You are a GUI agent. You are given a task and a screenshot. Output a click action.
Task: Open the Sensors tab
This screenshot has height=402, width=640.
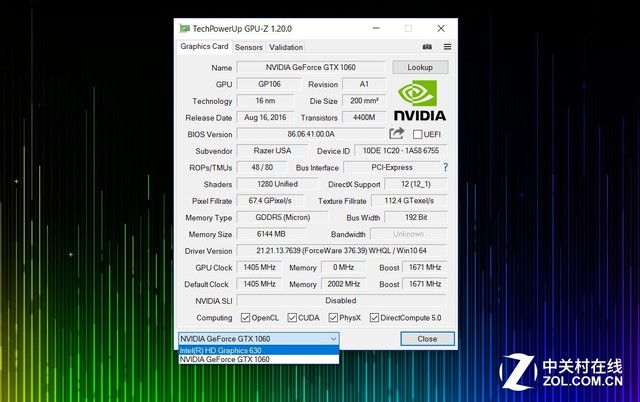pyautogui.click(x=249, y=47)
